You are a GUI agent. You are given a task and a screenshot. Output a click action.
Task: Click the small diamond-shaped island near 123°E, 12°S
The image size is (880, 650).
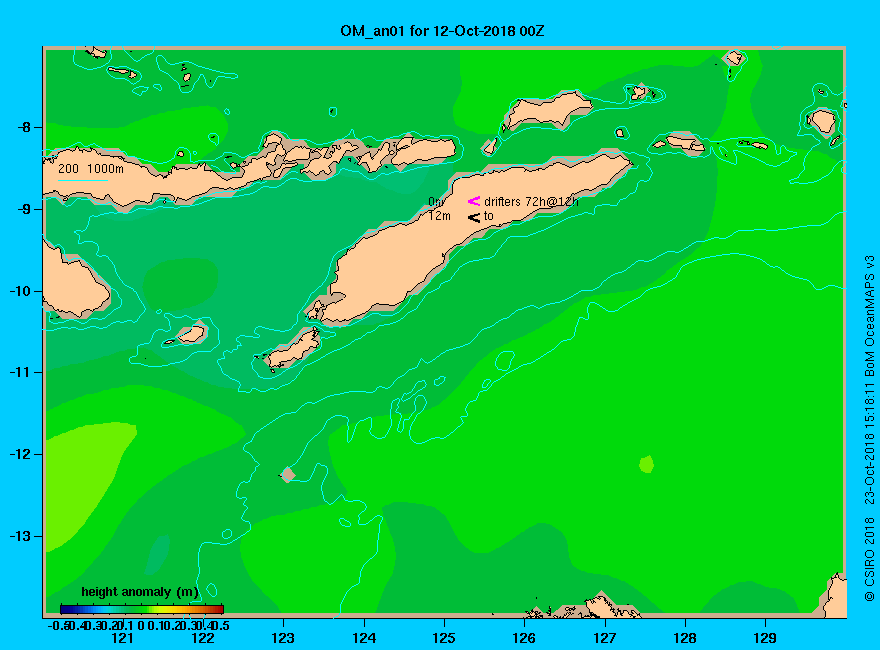(288, 474)
